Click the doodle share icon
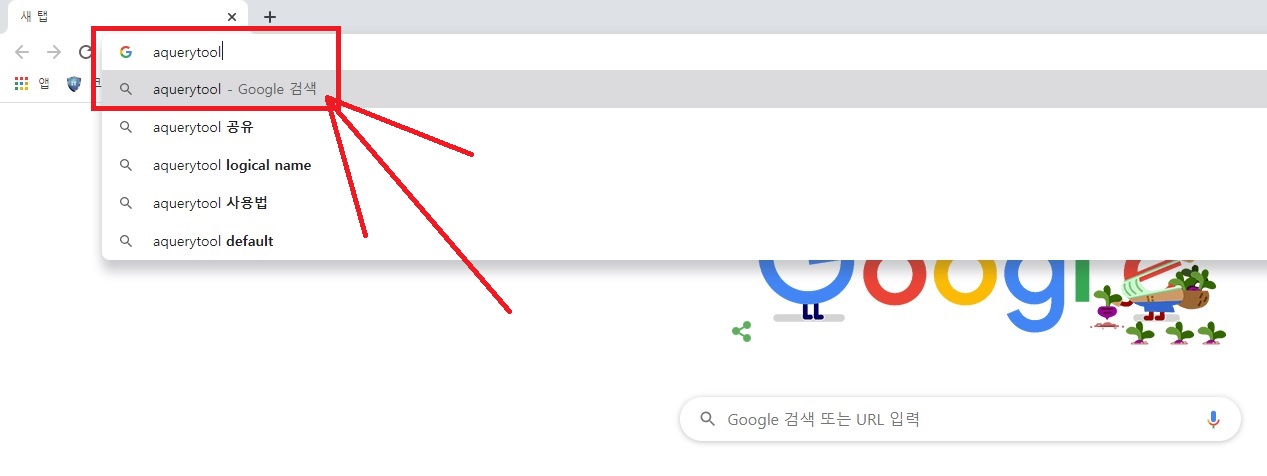The image size is (1267, 476). click(742, 331)
